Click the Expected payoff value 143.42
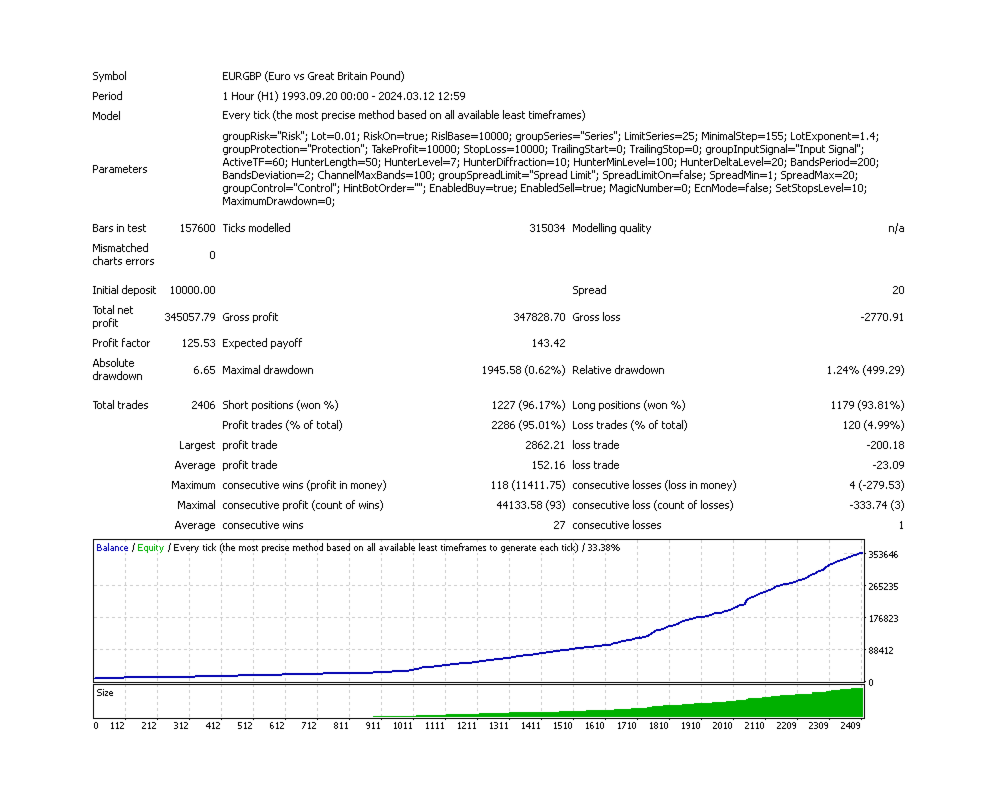1000x800 pixels. click(x=548, y=343)
